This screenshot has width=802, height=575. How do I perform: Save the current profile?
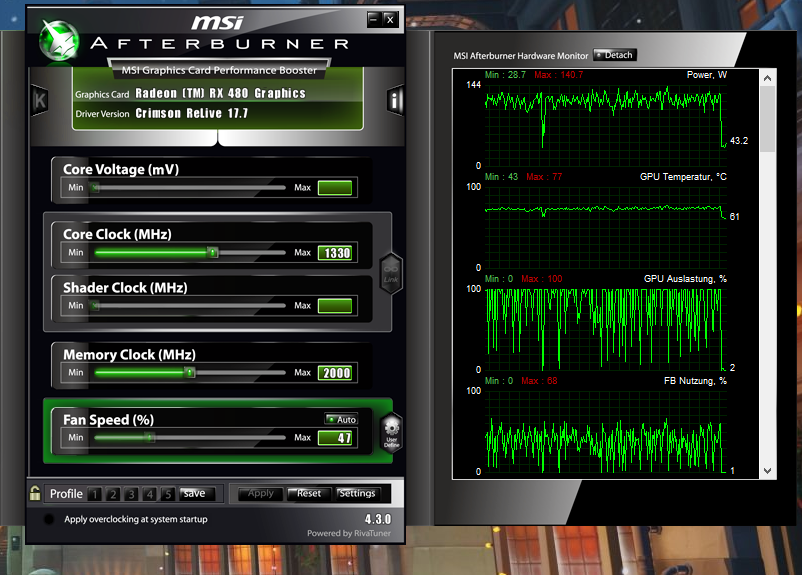[x=197, y=493]
